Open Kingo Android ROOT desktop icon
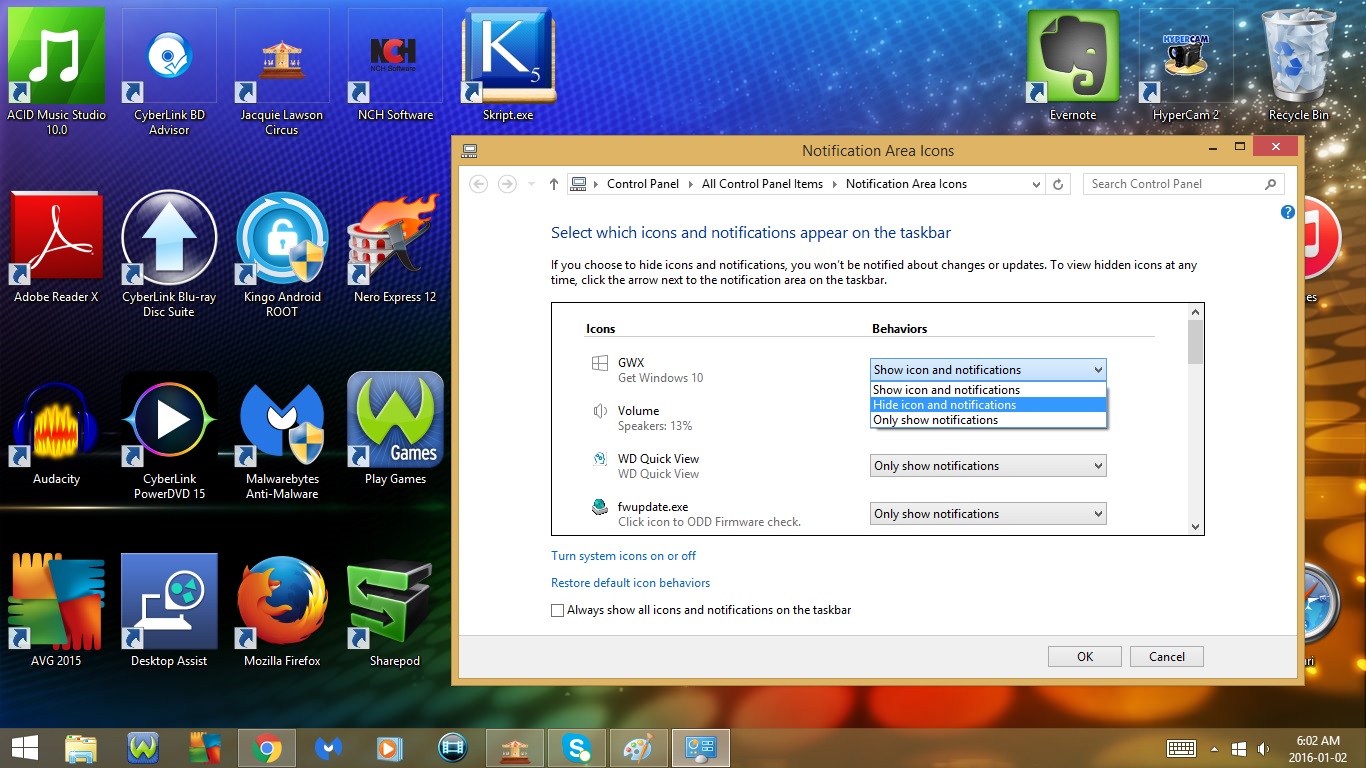The image size is (1366, 768). point(282,254)
